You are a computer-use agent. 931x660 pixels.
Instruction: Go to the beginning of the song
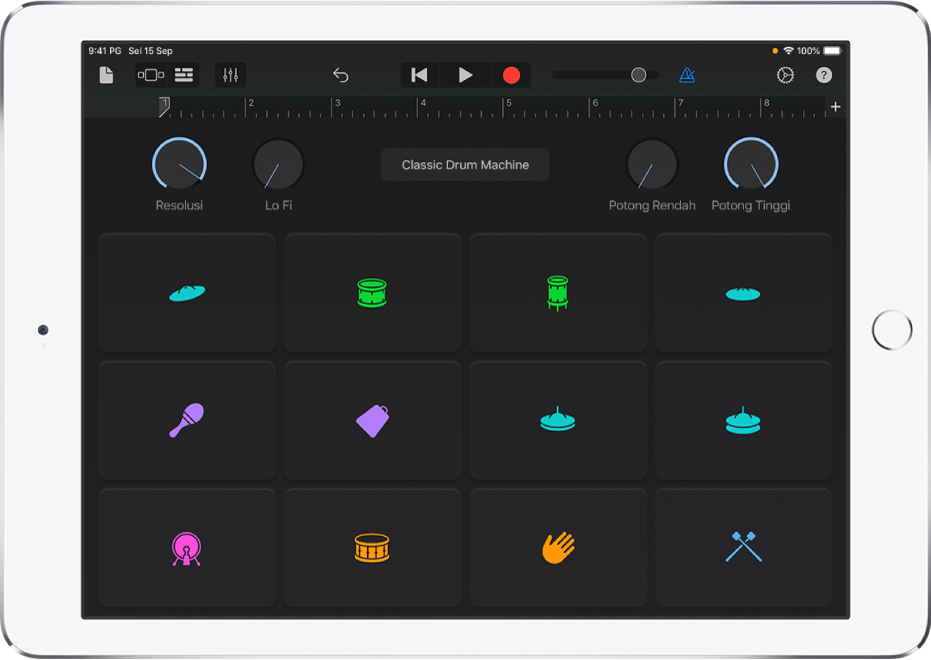(419, 75)
